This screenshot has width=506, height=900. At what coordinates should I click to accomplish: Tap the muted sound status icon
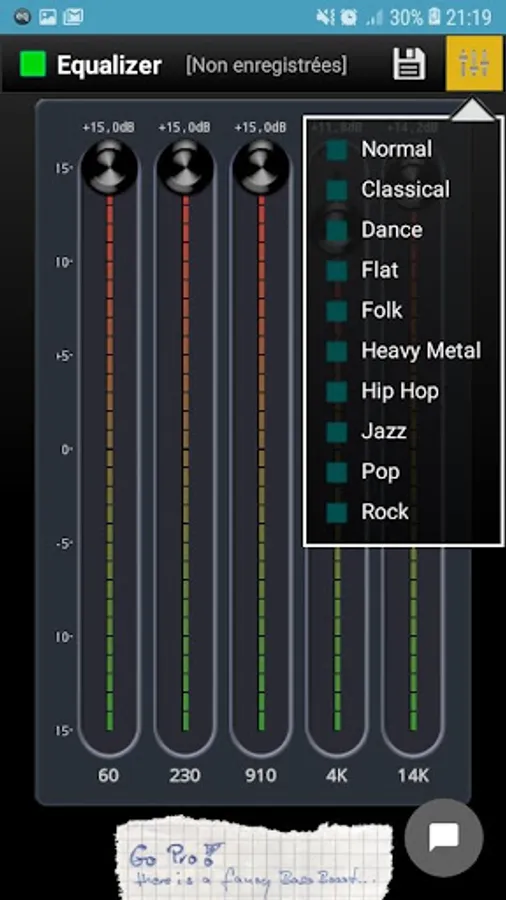point(325,17)
